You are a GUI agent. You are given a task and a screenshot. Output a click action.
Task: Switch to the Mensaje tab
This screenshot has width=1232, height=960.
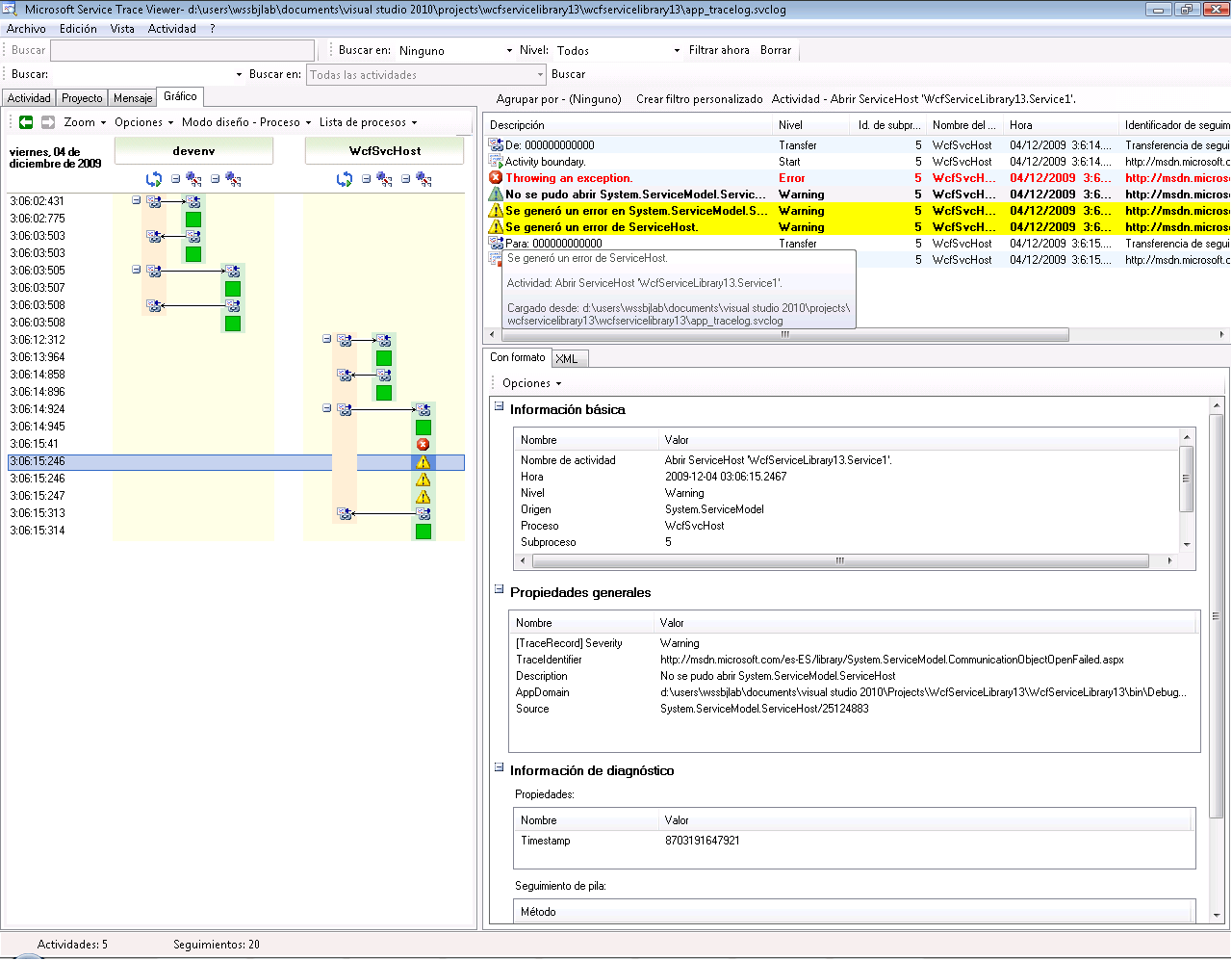[x=133, y=98]
